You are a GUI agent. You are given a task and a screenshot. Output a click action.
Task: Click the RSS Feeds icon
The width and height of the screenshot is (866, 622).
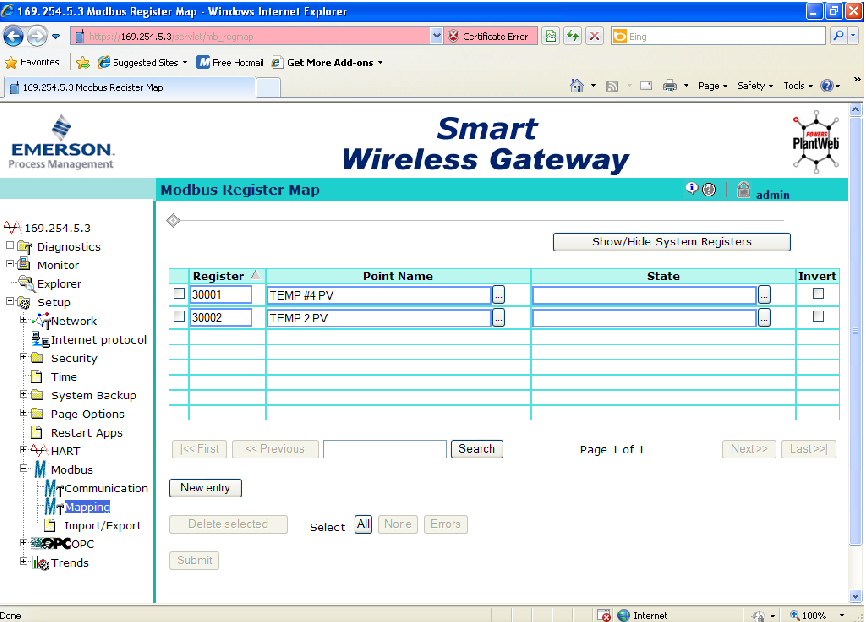(612, 86)
